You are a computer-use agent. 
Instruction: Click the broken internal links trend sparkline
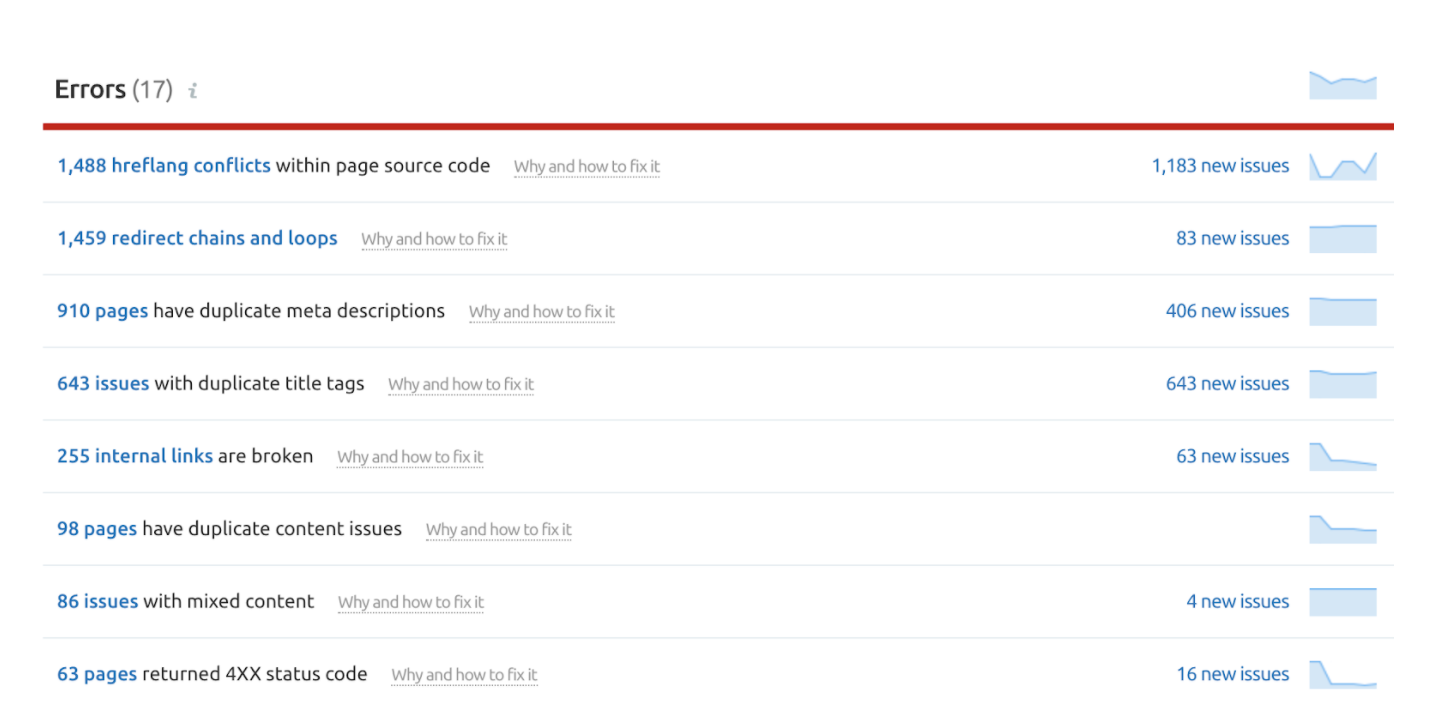1342,456
